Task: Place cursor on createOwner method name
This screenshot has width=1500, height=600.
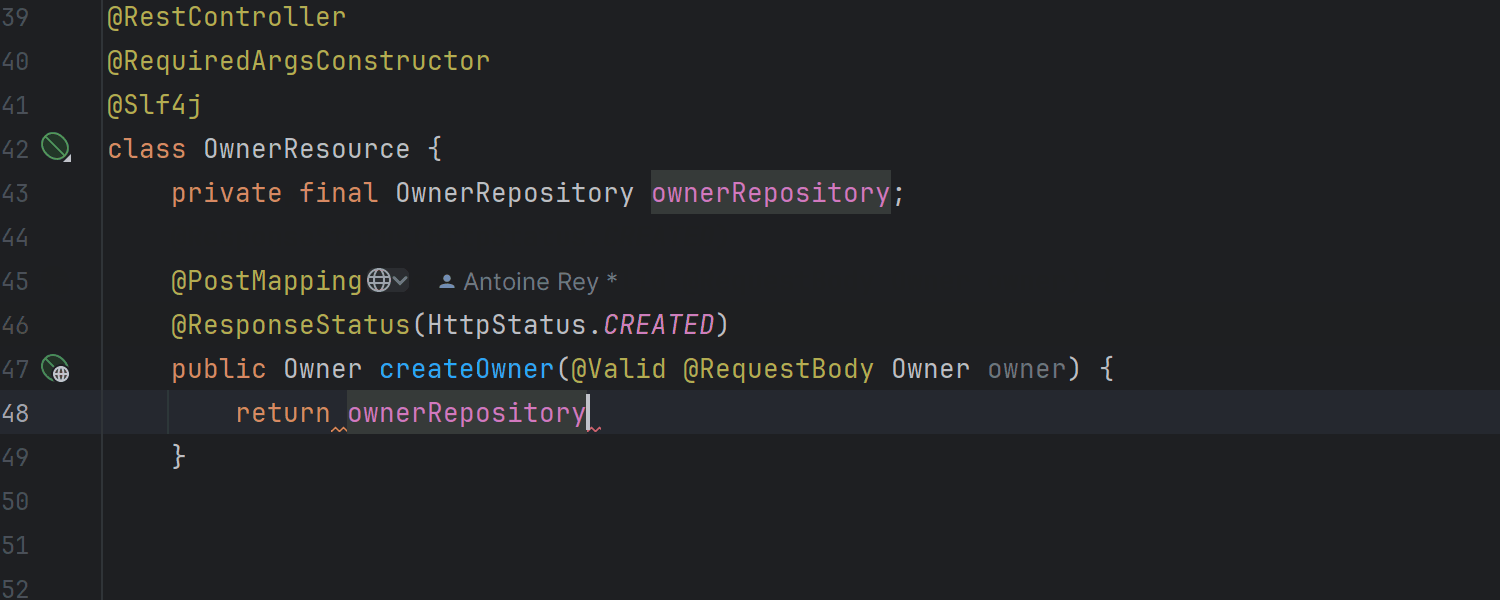Action: tap(466, 369)
